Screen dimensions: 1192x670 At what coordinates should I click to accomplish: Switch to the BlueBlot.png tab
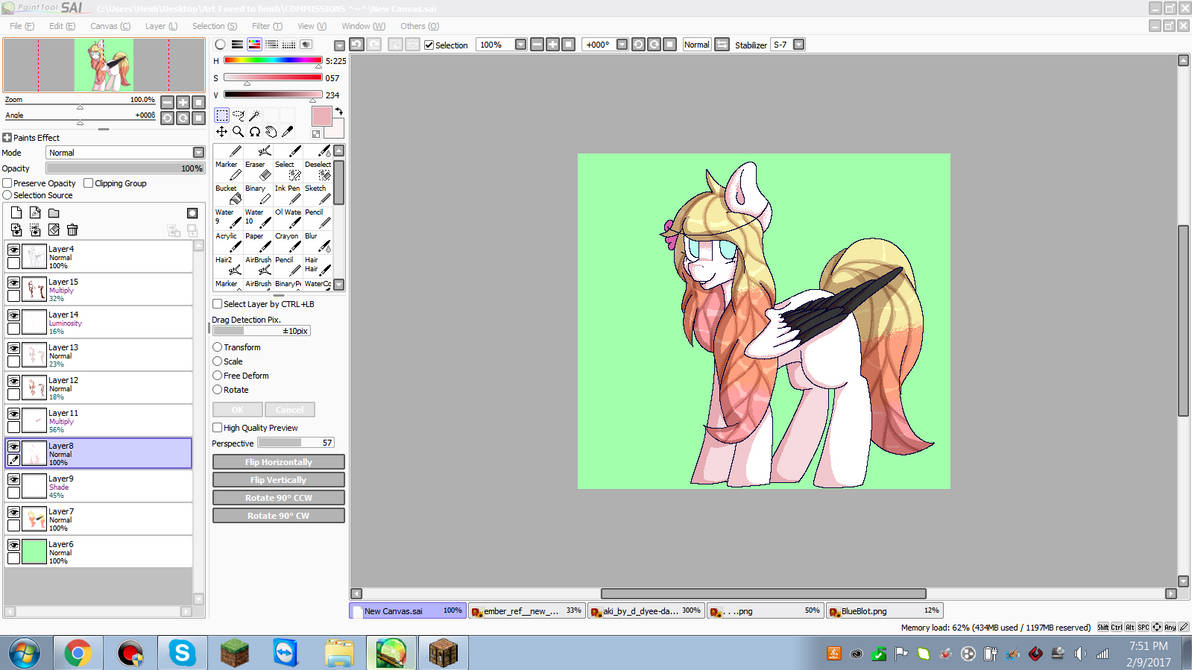pyautogui.click(x=885, y=611)
